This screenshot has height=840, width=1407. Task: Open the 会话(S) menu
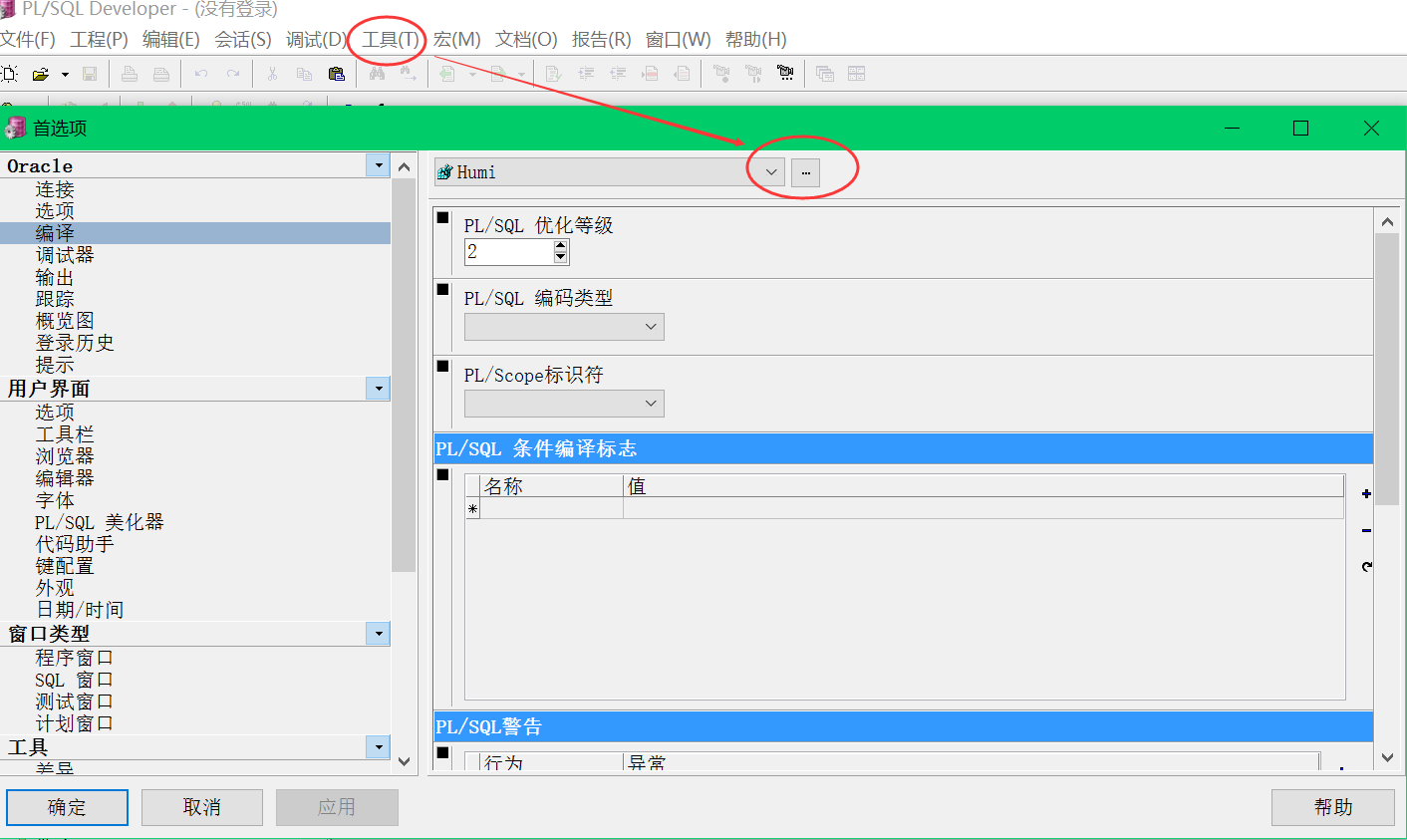pos(243,39)
